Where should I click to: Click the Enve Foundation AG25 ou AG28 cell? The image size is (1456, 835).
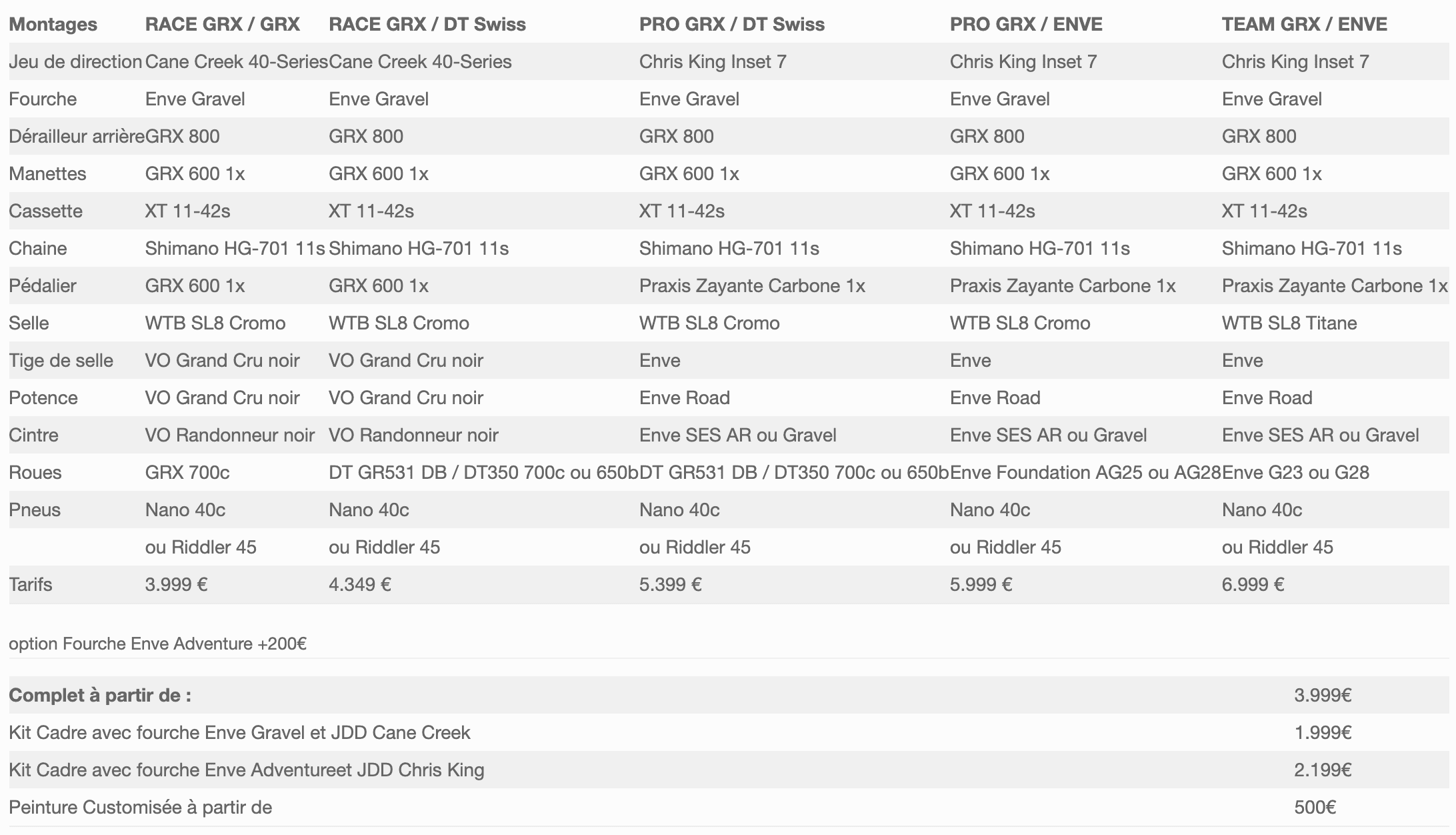click(1085, 473)
